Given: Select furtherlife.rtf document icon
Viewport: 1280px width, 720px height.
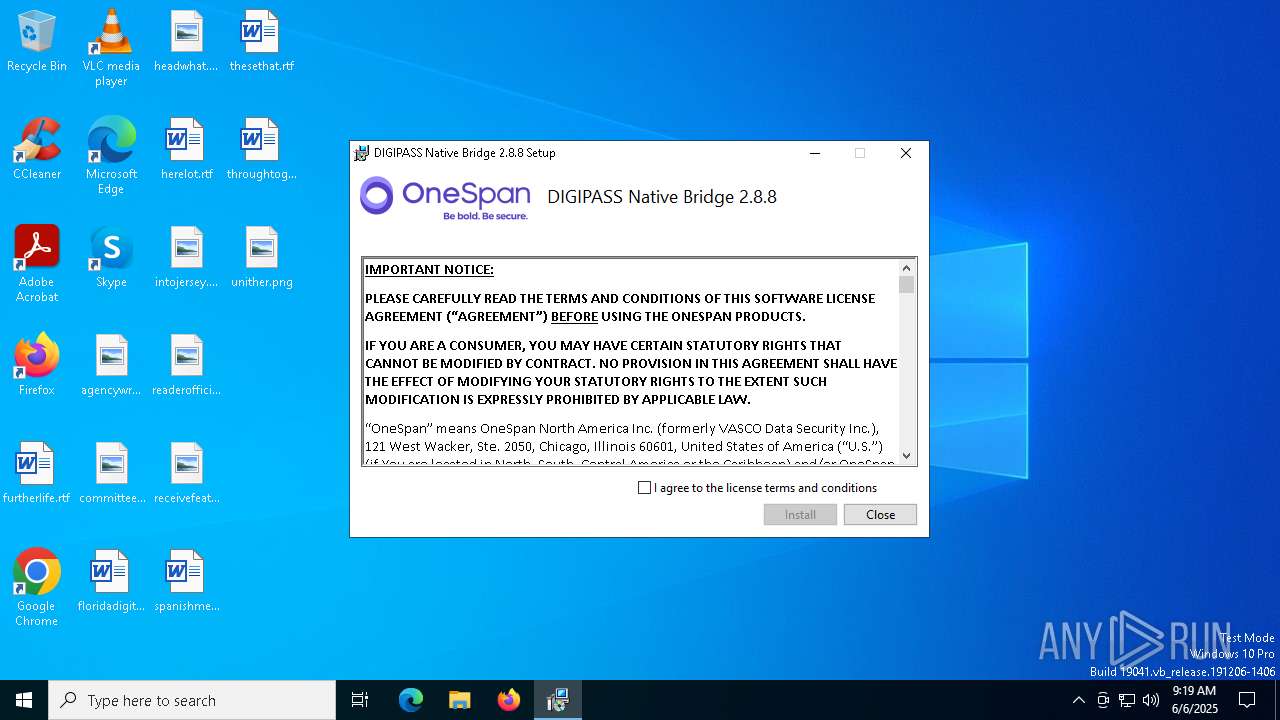Looking at the screenshot, I should (37, 473).
